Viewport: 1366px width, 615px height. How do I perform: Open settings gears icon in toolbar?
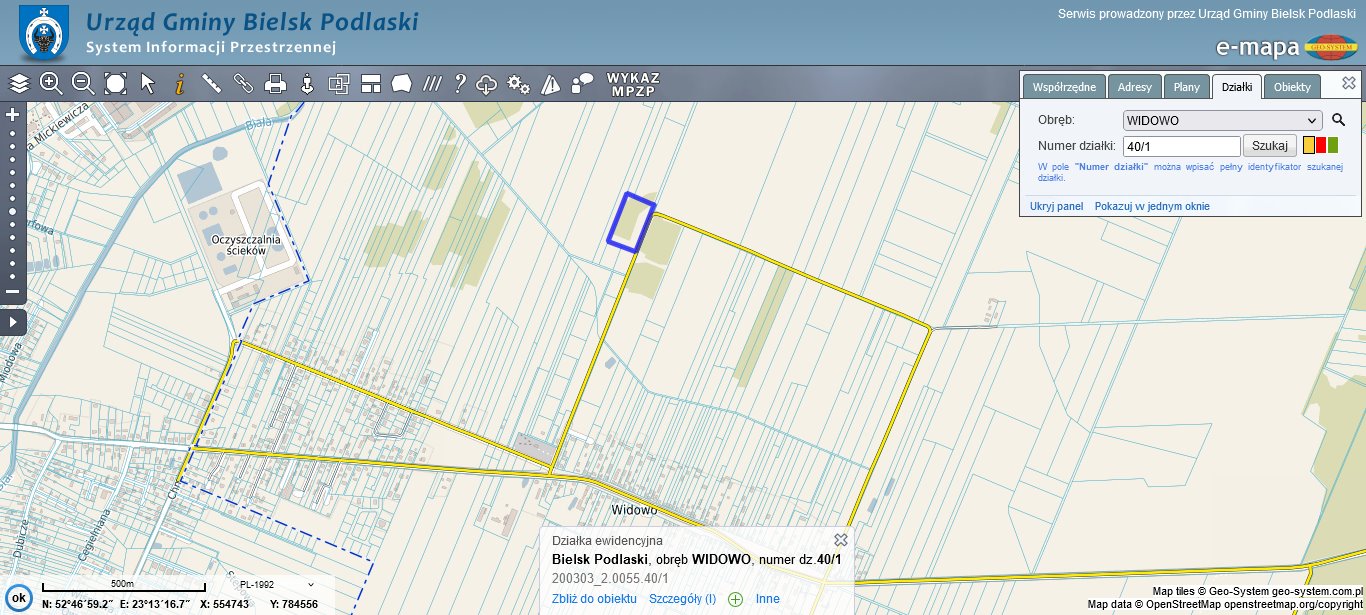click(519, 84)
